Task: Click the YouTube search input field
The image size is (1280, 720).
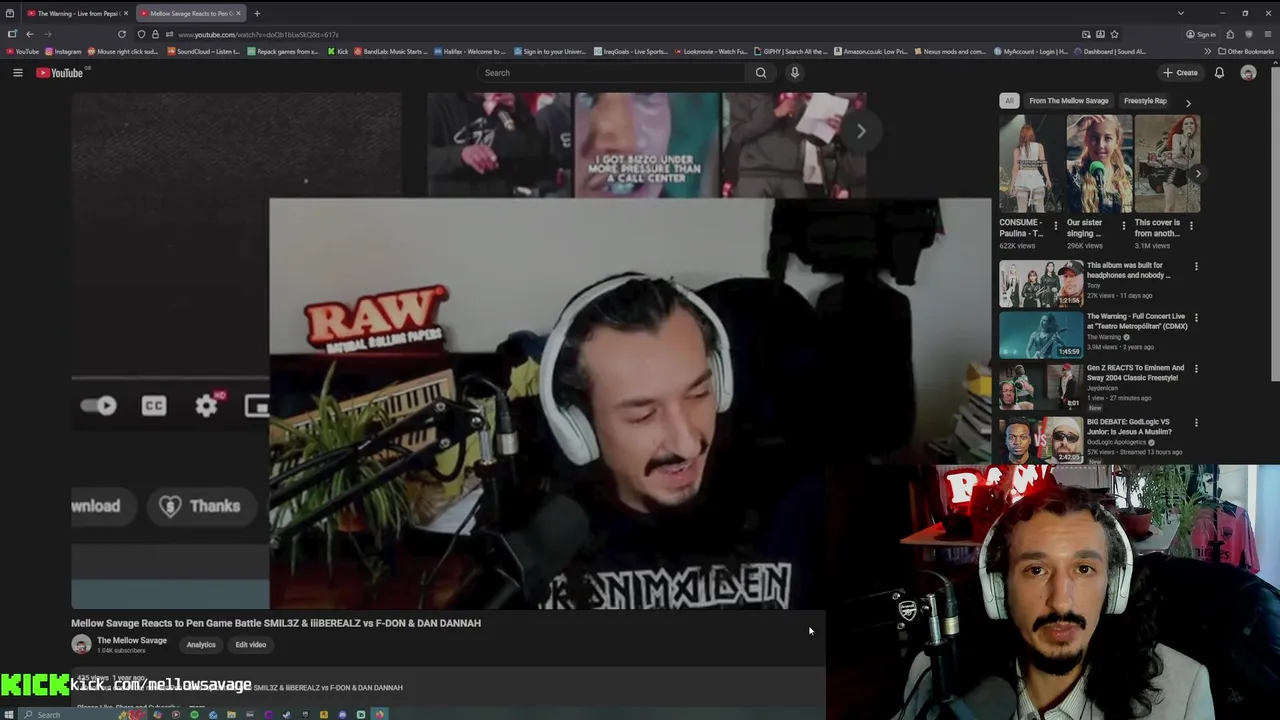Action: pyautogui.click(x=611, y=73)
